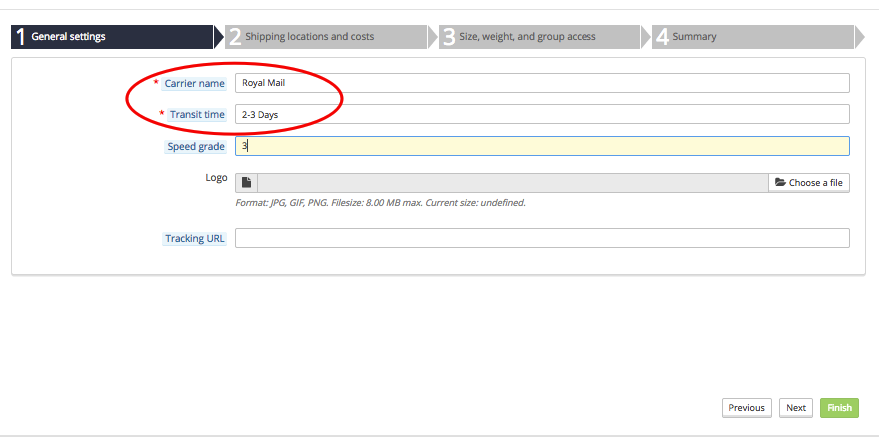Click the Previous button
879x437 pixels.
(x=747, y=408)
